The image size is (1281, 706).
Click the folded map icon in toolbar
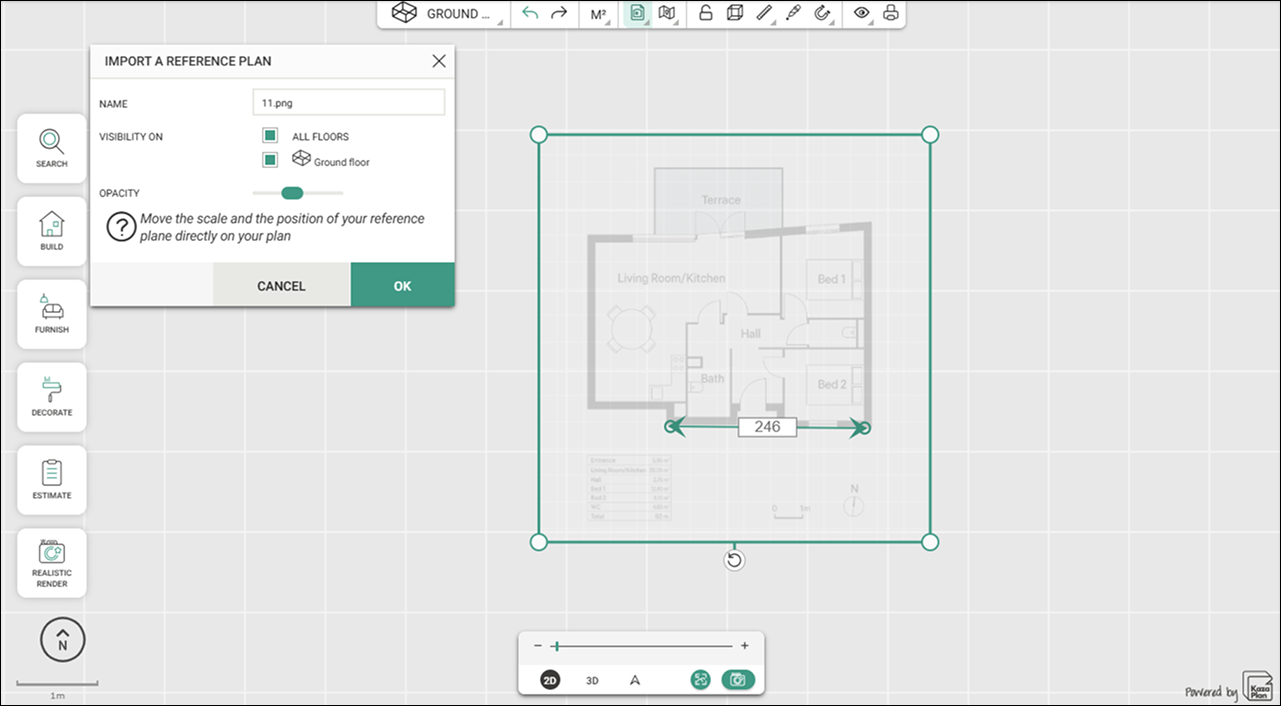666,14
